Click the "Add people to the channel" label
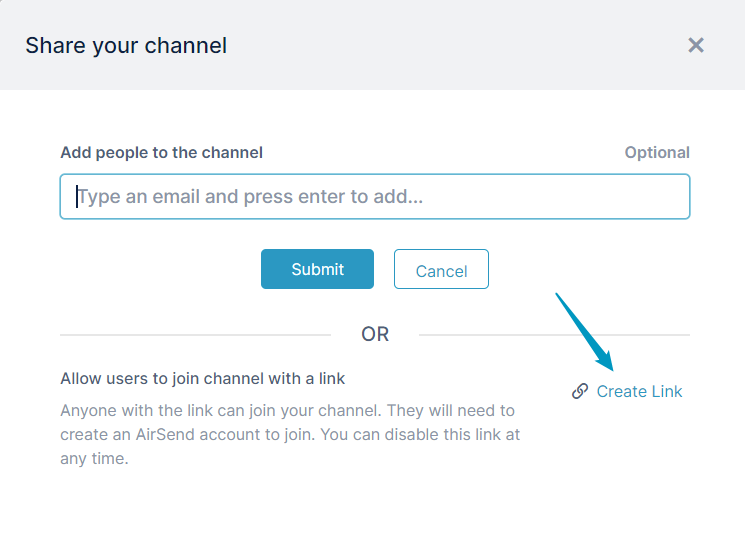 [x=162, y=153]
